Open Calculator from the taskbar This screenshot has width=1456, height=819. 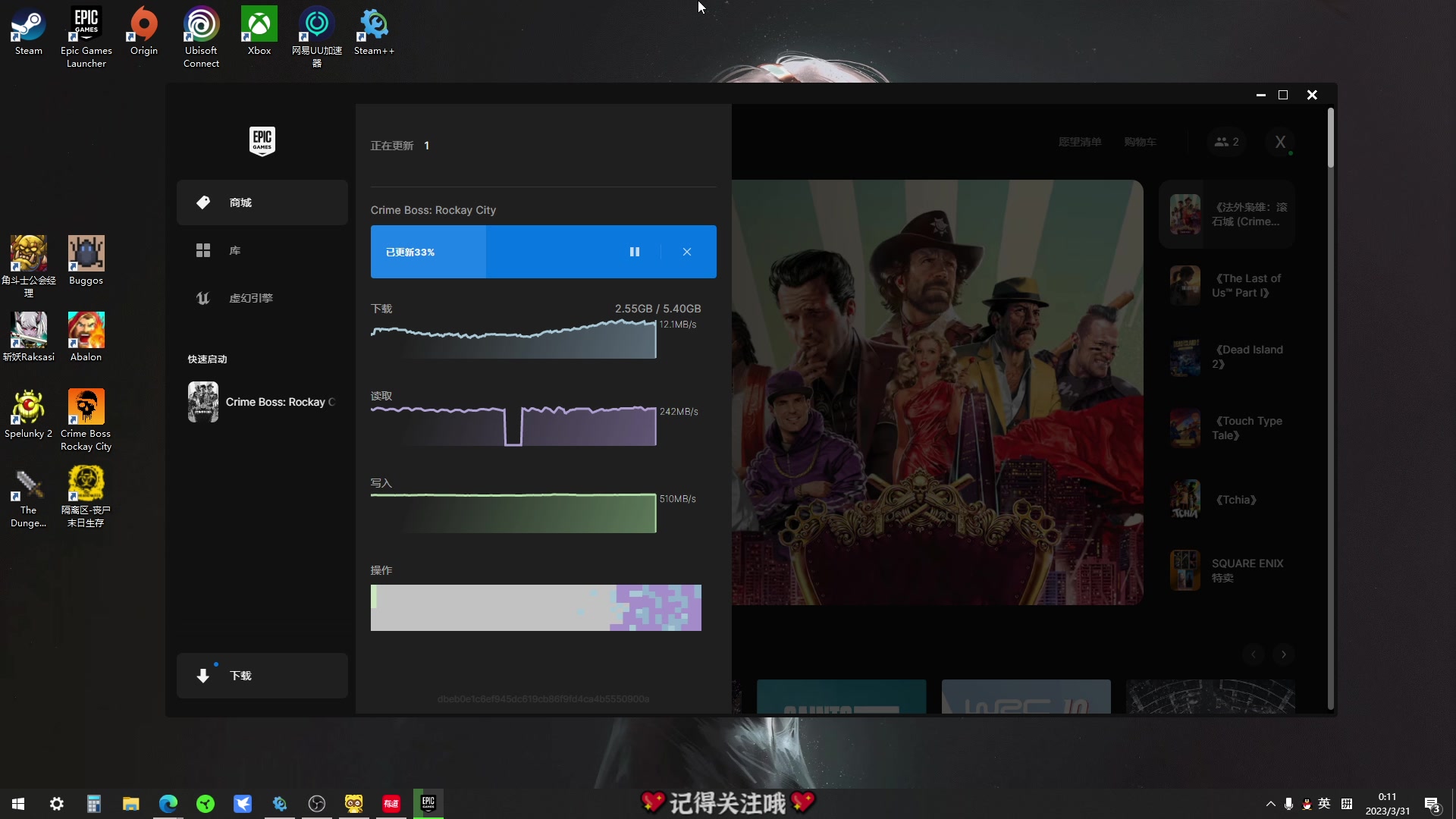pos(93,803)
